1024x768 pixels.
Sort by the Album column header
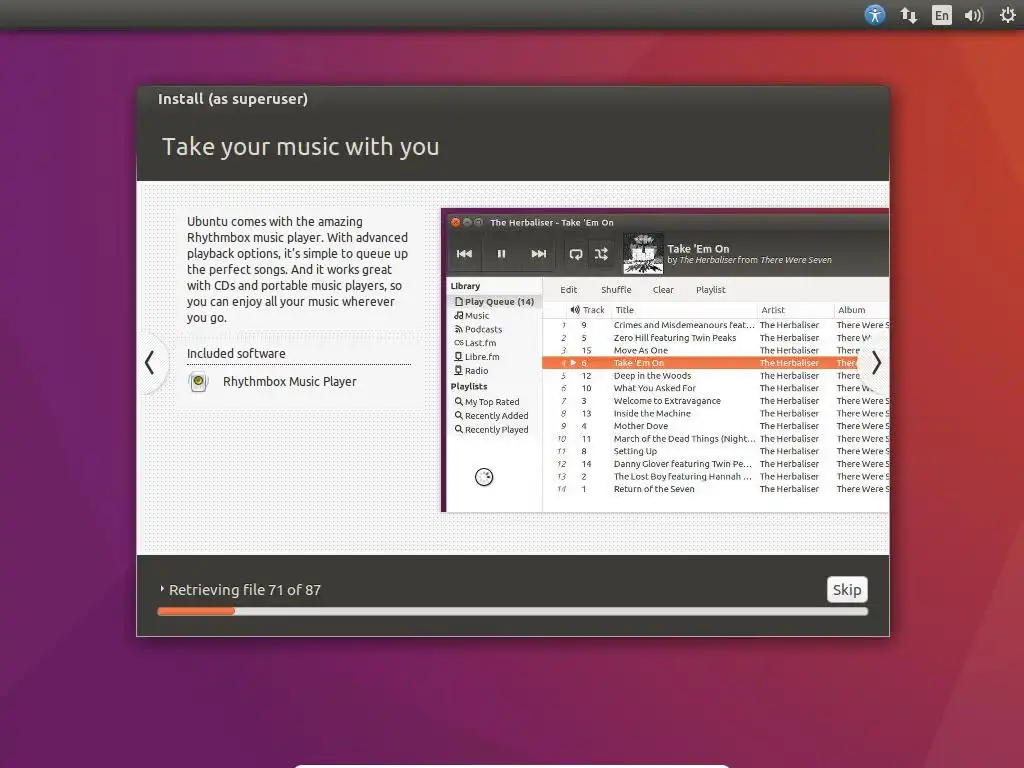point(861,310)
